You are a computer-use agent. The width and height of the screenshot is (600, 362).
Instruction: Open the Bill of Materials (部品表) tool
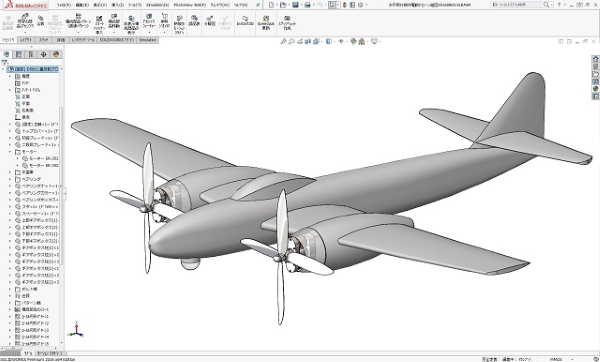(x=194, y=21)
